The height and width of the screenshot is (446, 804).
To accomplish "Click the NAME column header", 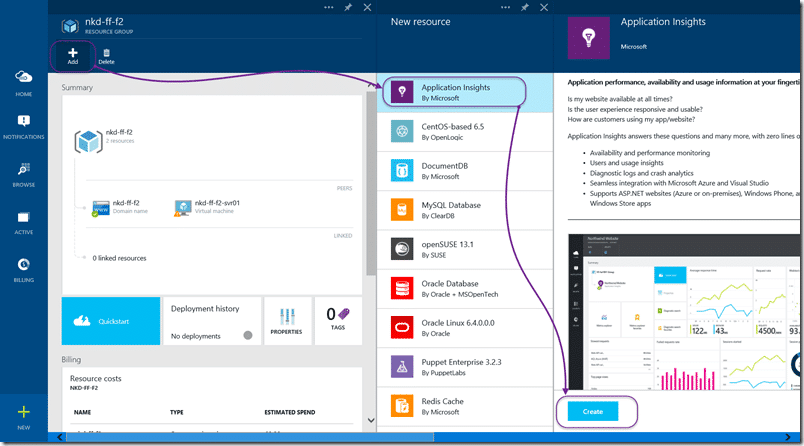I will [x=83, y=412].
